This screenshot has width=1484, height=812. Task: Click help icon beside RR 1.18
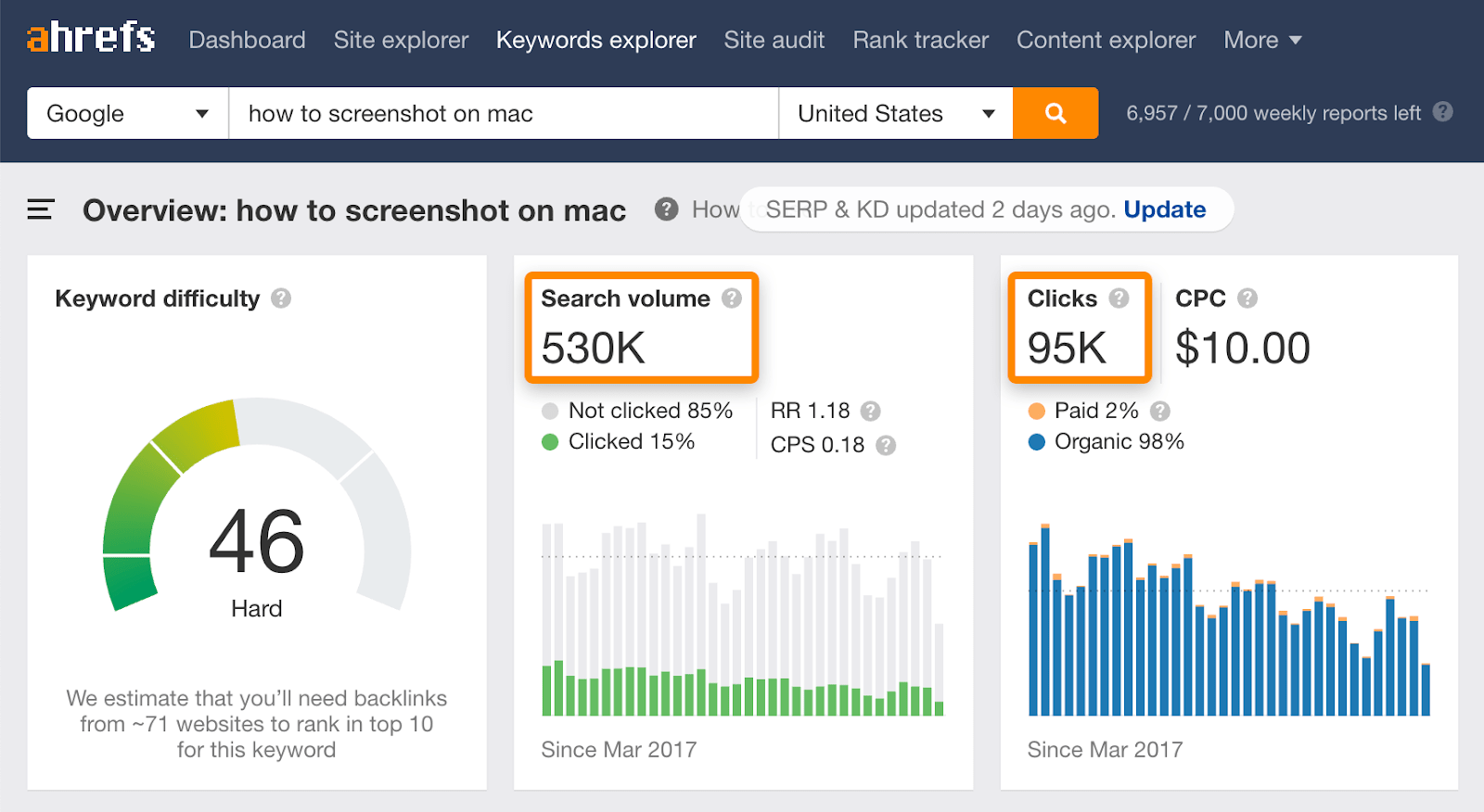[x=870, y=411]
